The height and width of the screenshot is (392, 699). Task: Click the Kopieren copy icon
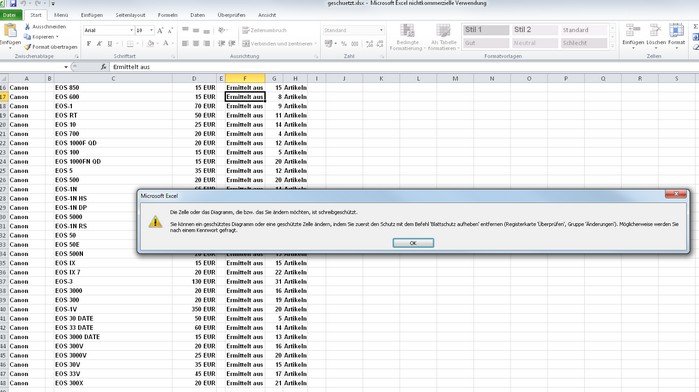pos(28,37)
